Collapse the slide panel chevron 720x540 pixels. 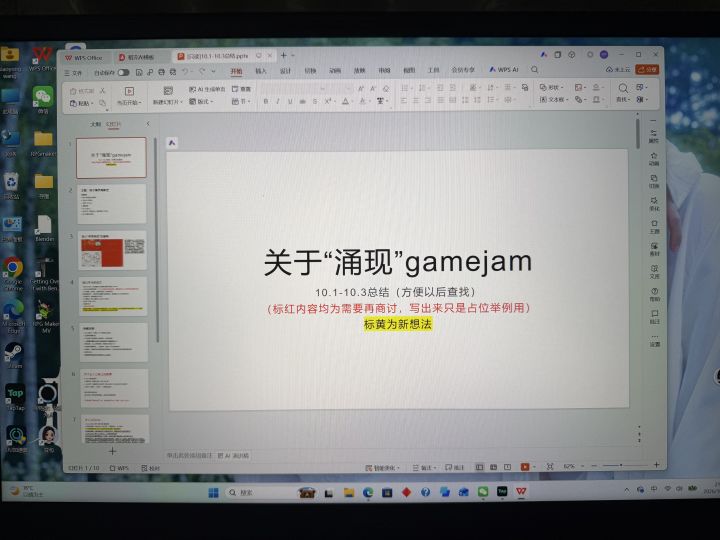[x=147, y=124]
